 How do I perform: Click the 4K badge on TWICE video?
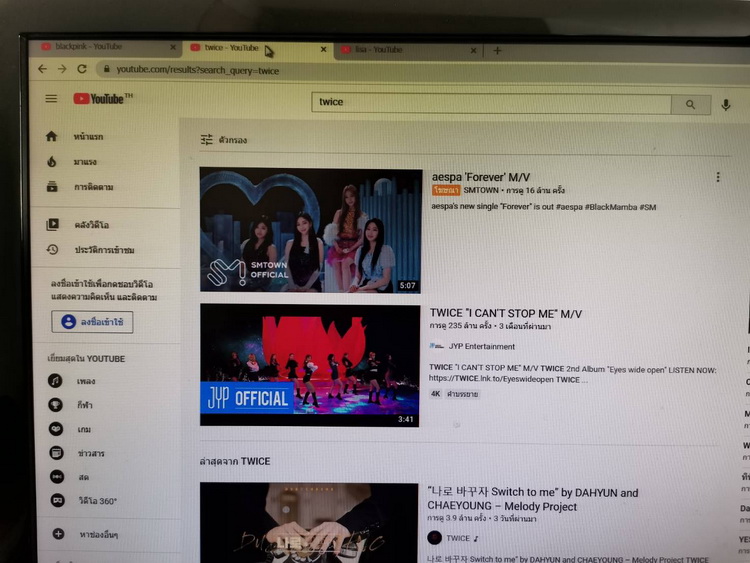point(435,394)
